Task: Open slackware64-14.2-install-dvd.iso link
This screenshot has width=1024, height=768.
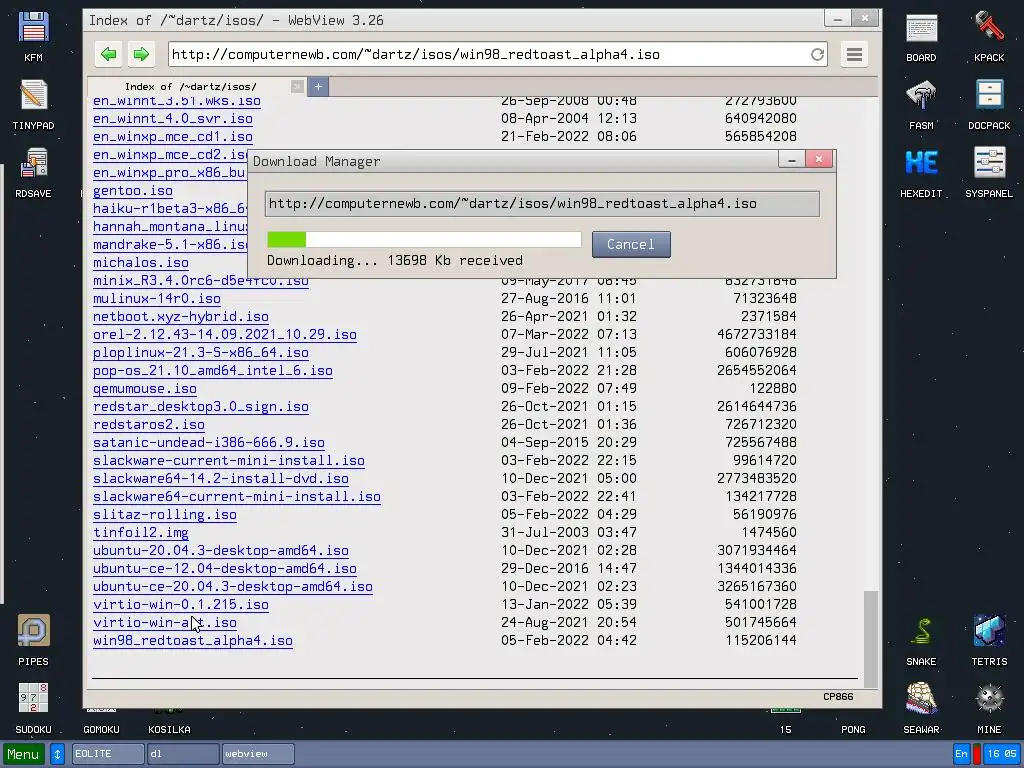Action: click(x=221, y=479)
